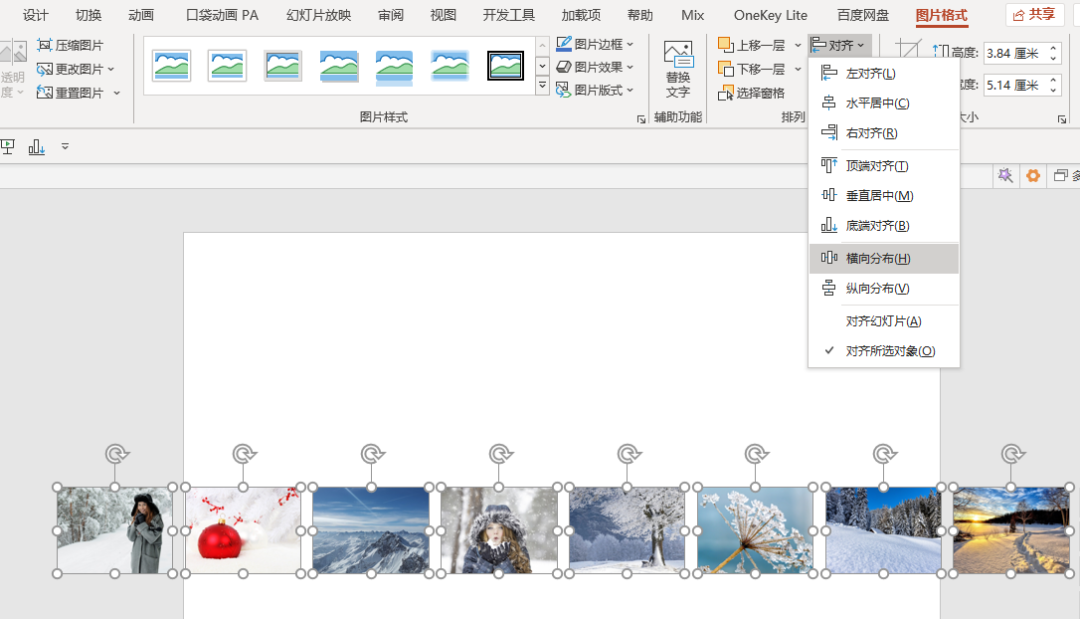1080x619 pixels.
Task: Expand the picture styles gallery
Action: tap(543, 86)
